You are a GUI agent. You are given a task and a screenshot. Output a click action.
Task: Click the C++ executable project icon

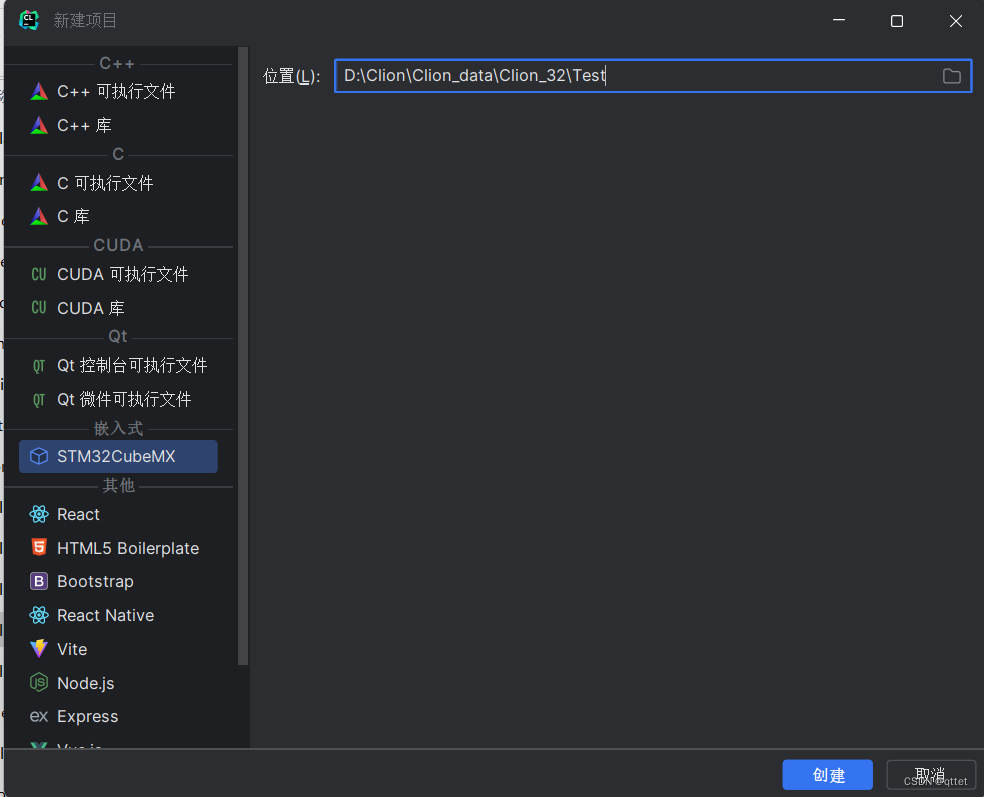(39, 92)
